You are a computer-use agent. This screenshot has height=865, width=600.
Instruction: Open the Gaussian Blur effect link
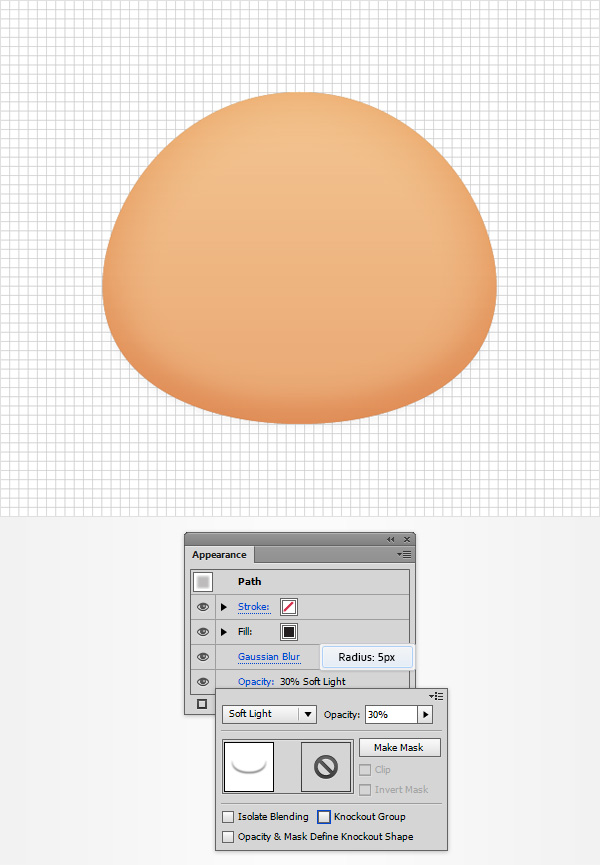268,657
